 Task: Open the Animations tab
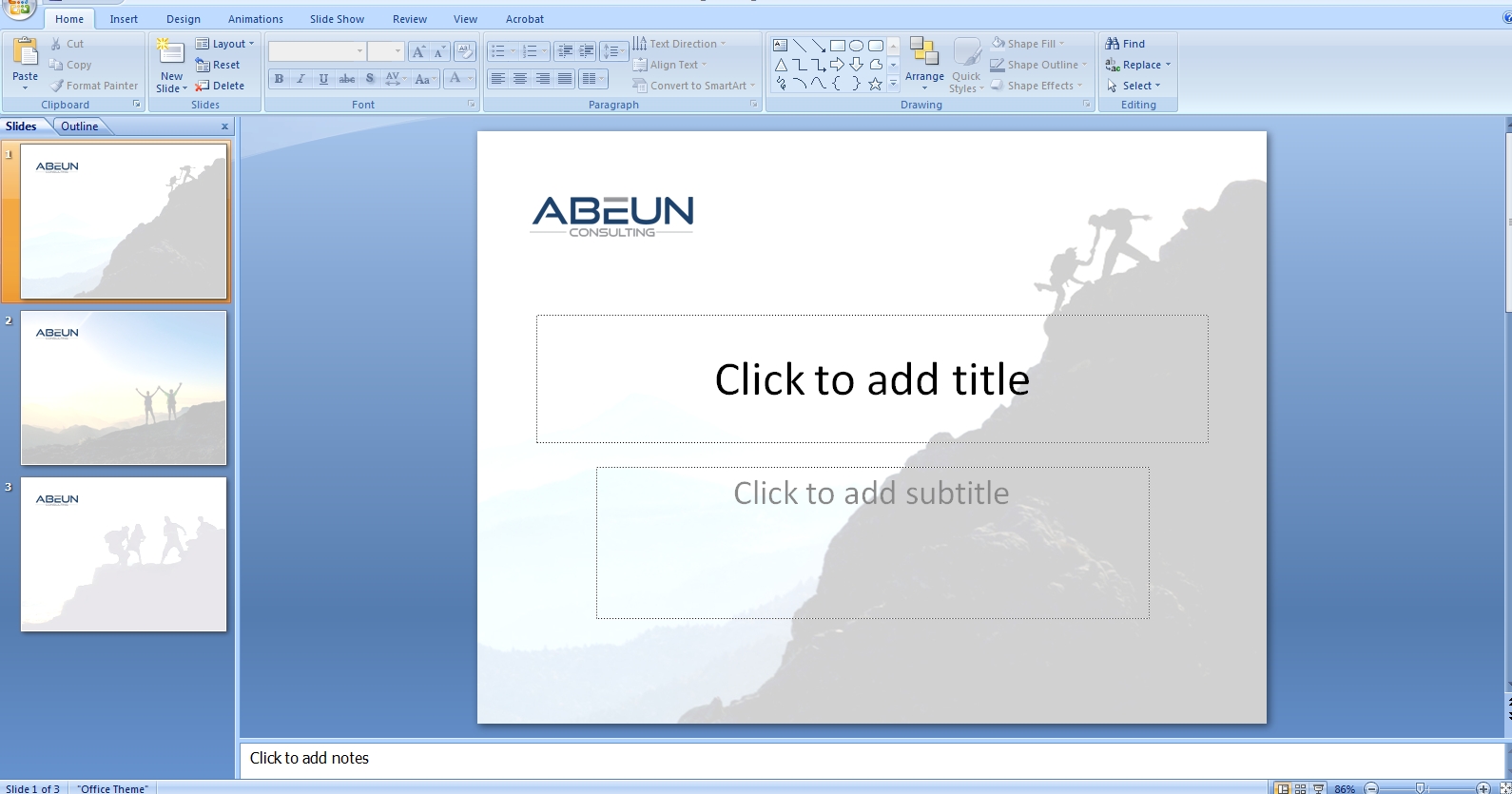pyautogui.click(x=256, y=19)
